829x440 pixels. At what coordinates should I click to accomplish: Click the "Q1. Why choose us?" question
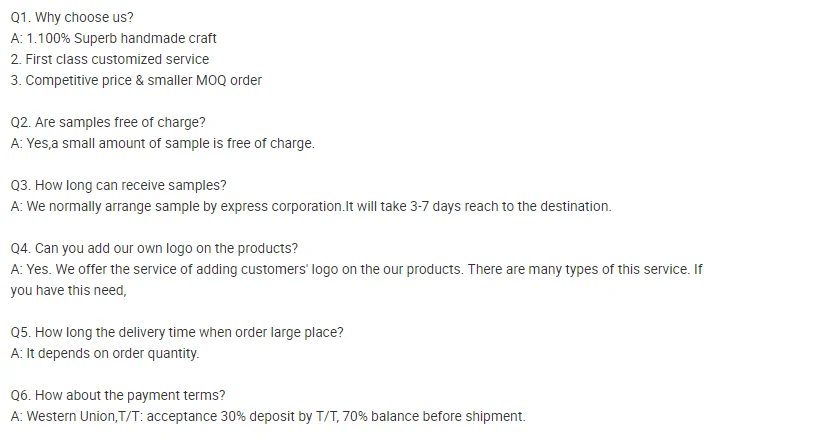(71, 17)
